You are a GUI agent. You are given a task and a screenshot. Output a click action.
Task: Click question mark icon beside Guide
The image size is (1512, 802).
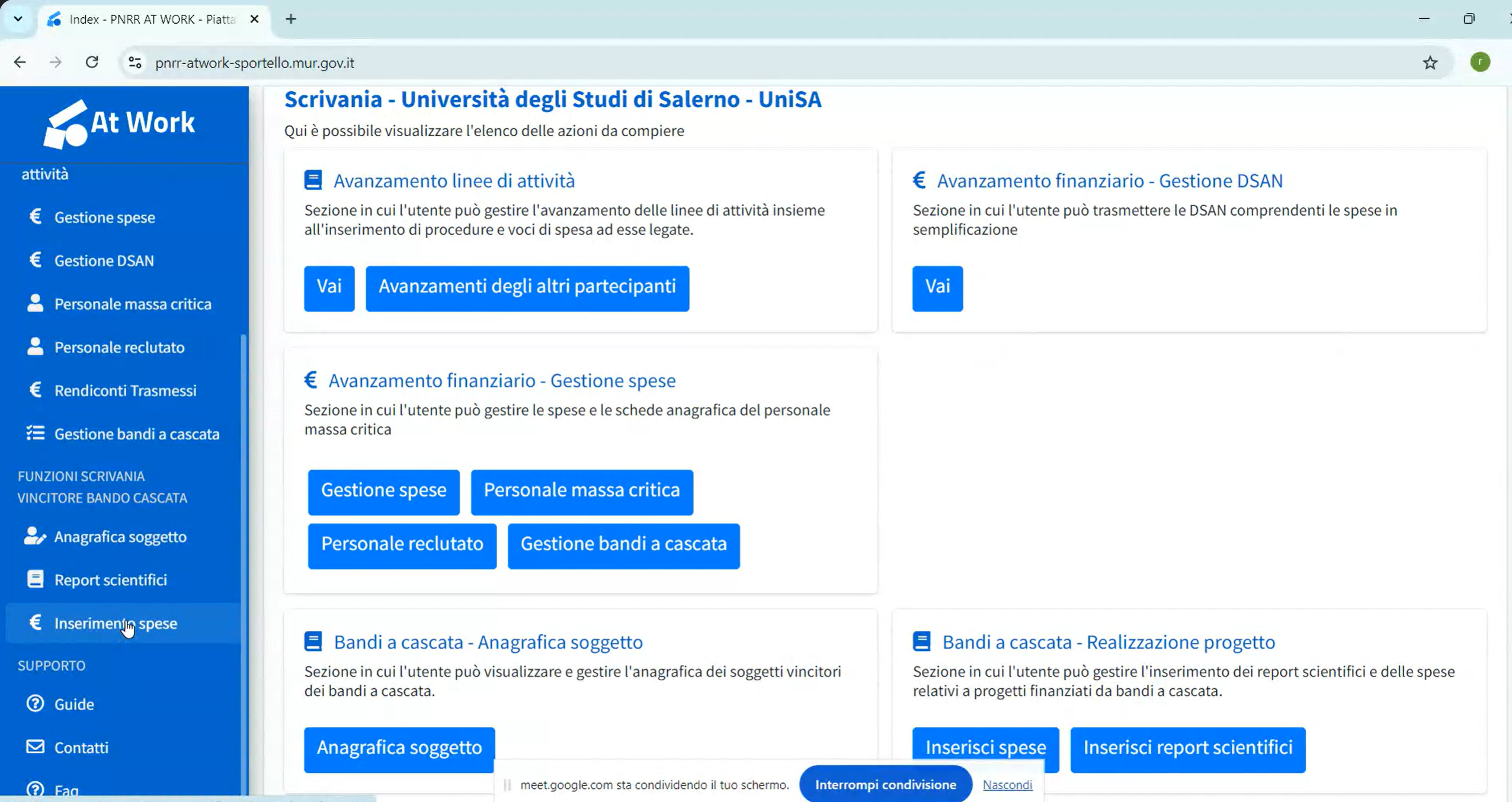click(36, 704)
